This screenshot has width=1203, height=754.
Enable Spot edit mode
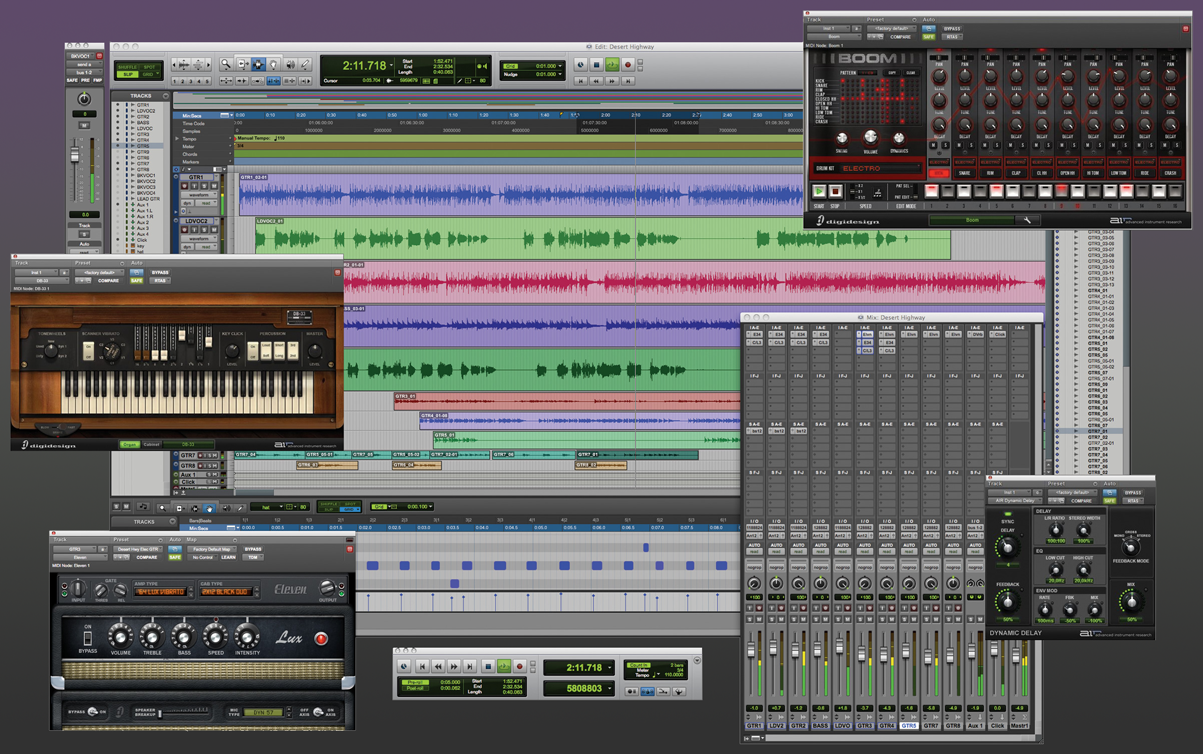149,67
